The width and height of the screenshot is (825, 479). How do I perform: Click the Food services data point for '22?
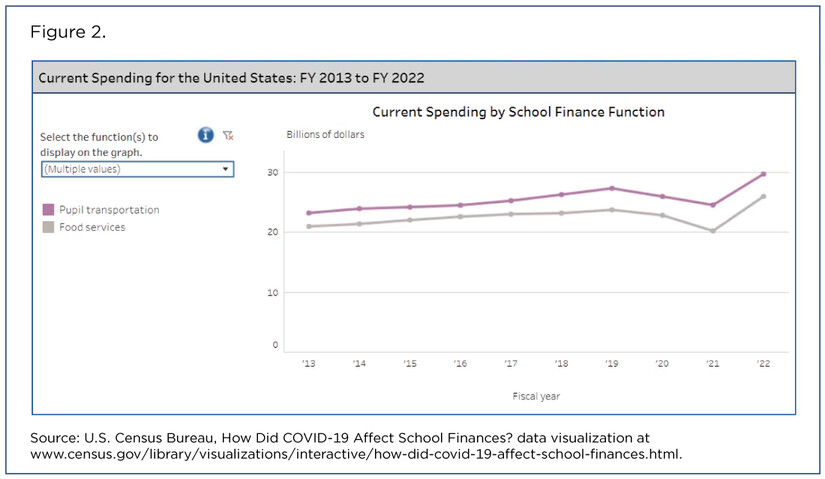coord(764,196)
